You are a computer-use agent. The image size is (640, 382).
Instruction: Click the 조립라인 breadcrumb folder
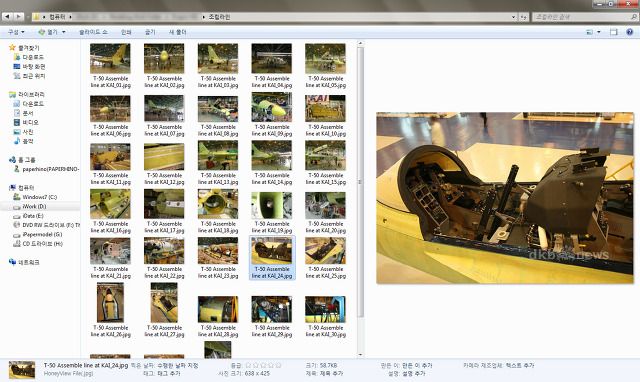point(219,17)
